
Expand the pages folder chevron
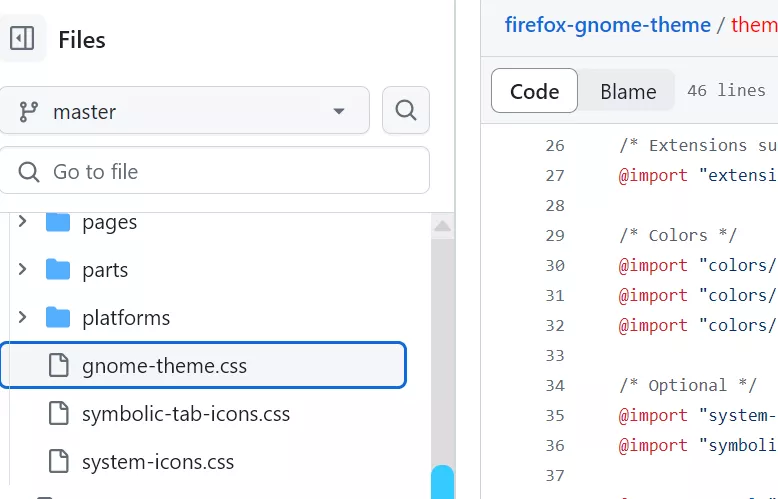pyautogui.click(x=22, y=221)
